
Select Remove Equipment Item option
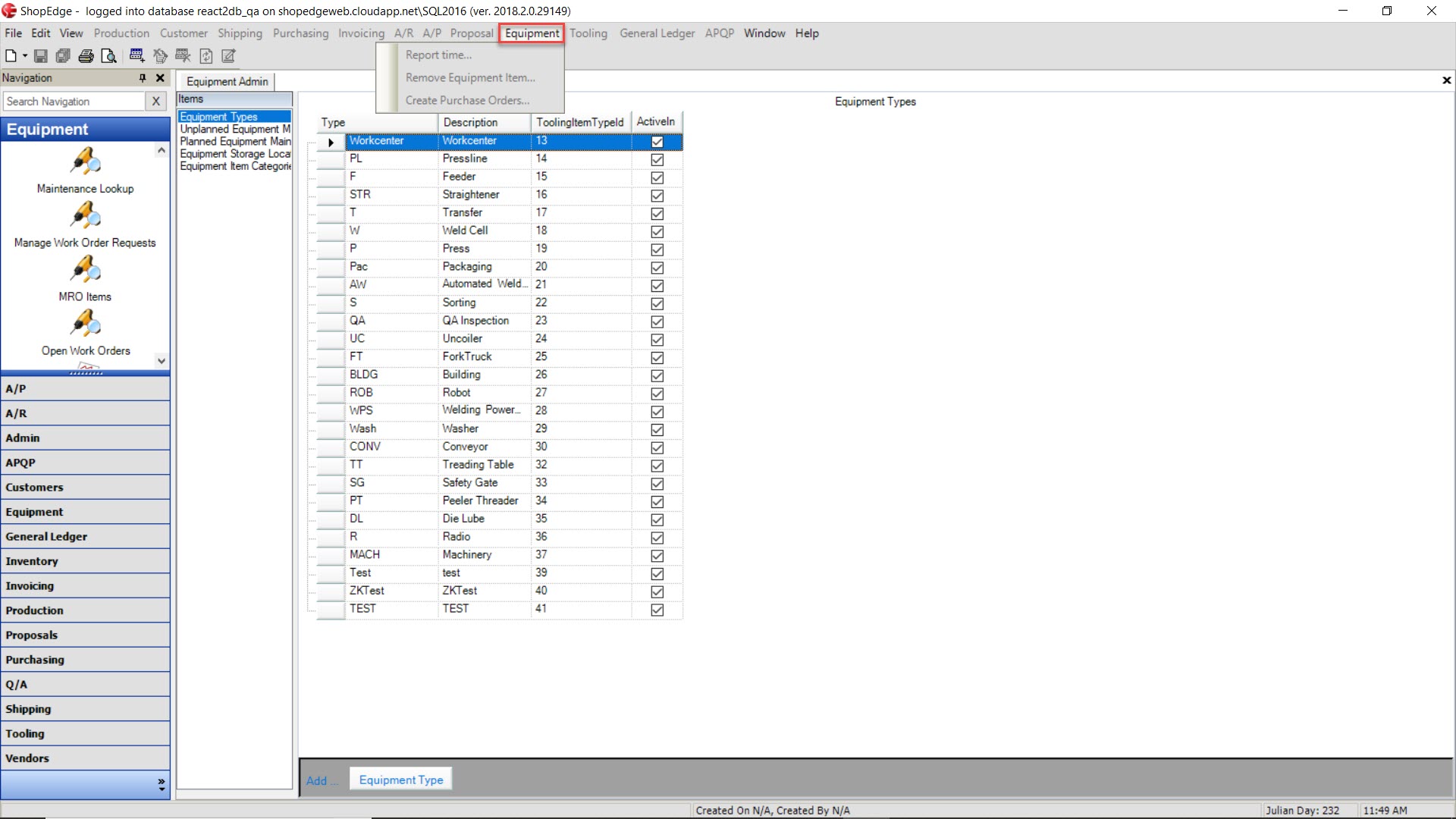tap(469, 77)
